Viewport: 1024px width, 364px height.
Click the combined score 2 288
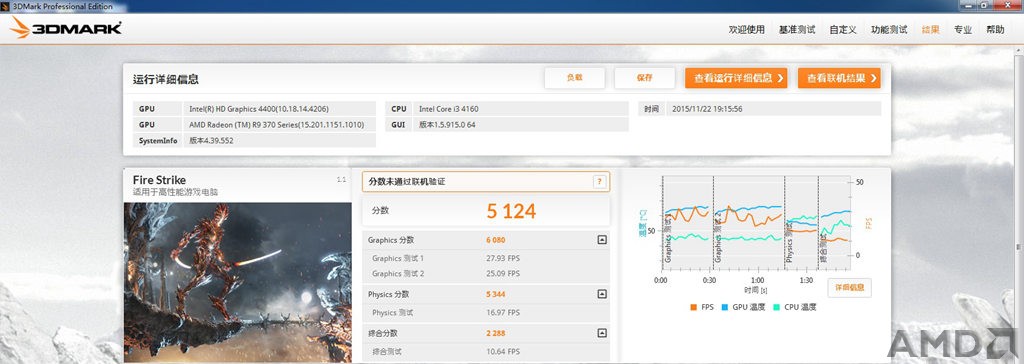click(x=496, y=333)
